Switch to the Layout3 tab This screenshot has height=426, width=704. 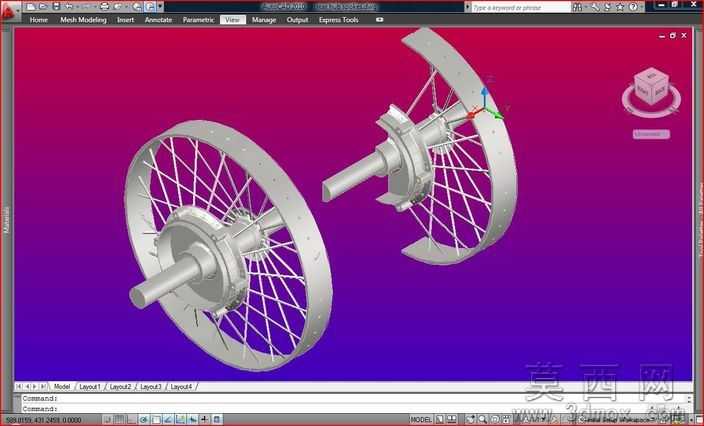151,386
